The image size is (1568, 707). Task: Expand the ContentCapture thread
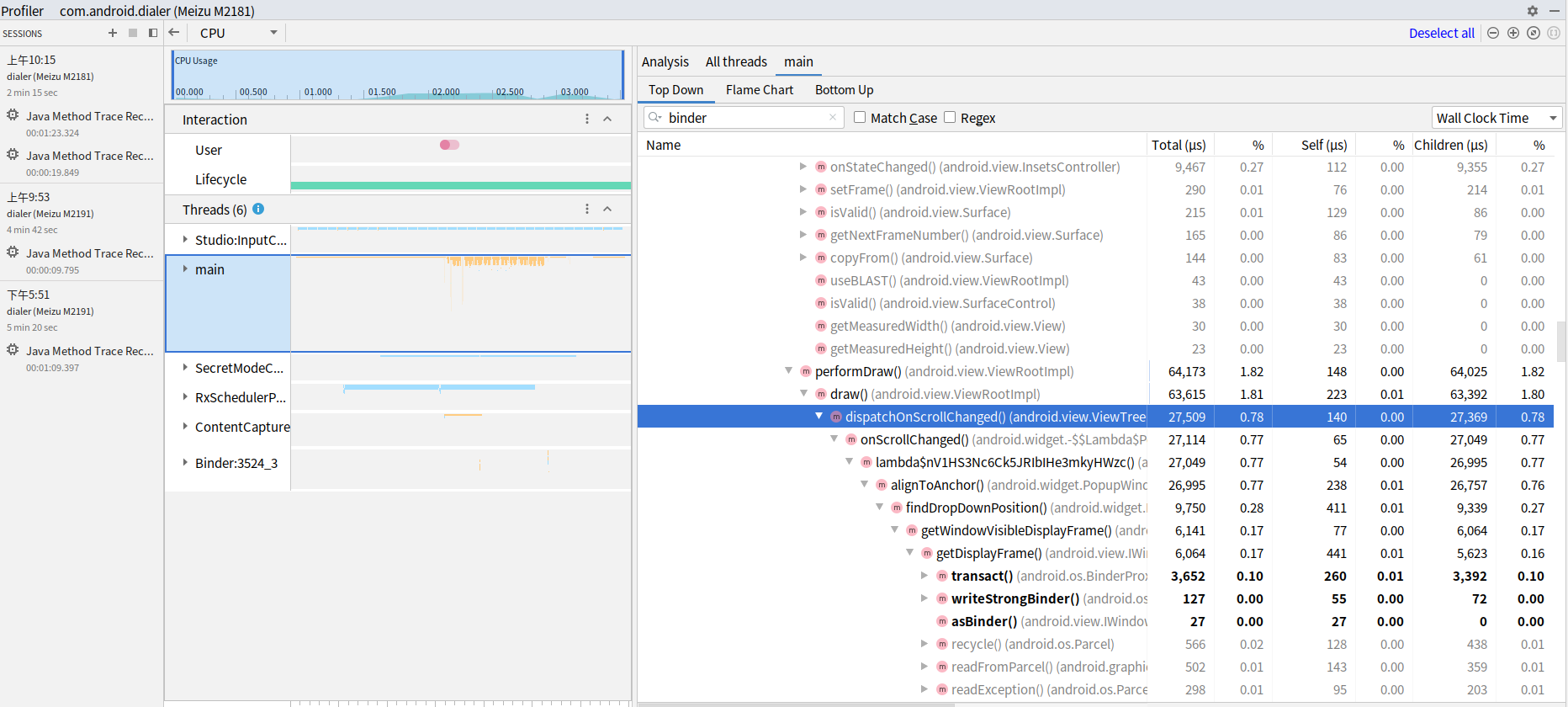click(185, 427)
